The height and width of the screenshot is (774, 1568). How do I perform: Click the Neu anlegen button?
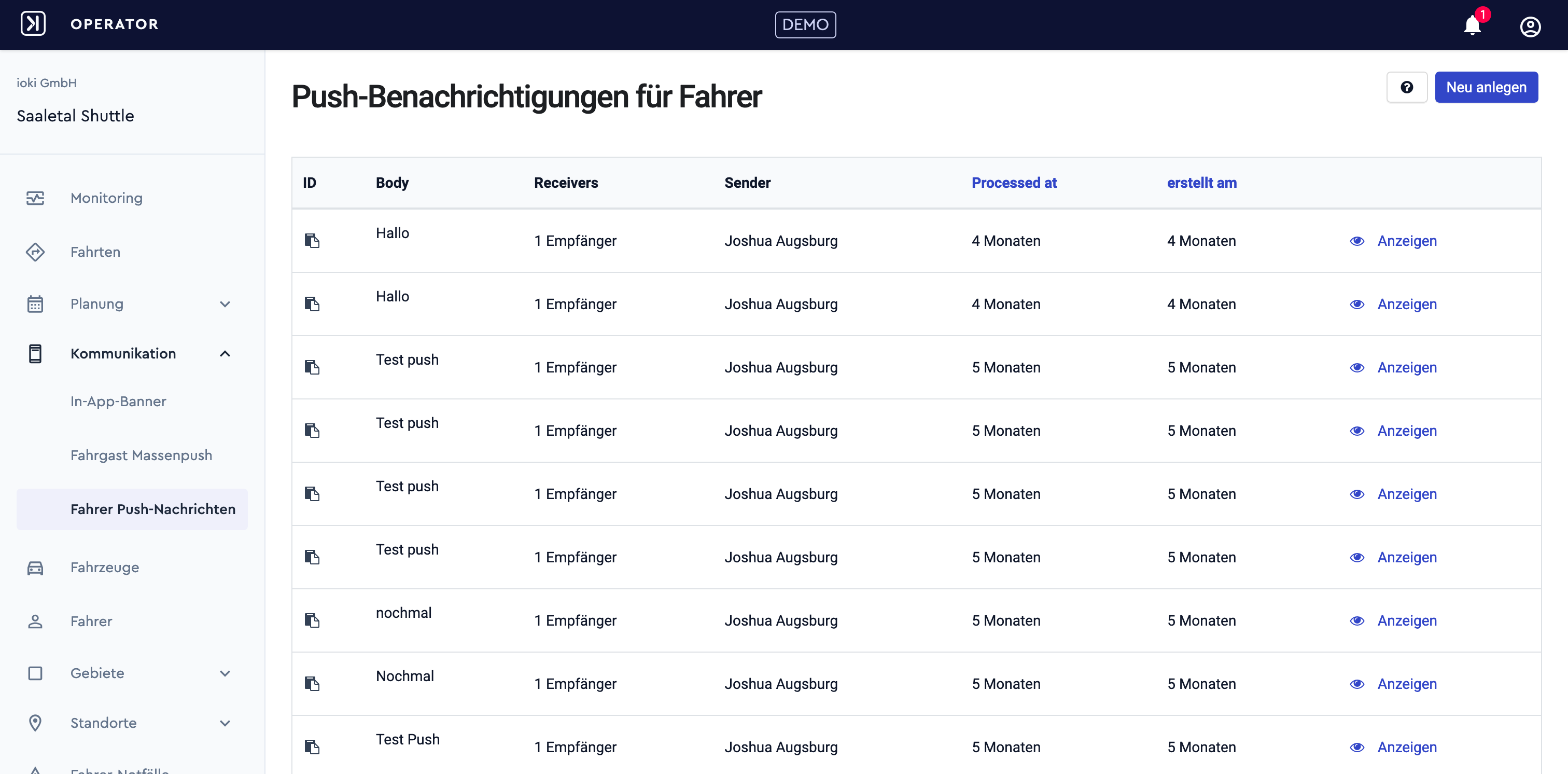click(x=1487, y=87)
